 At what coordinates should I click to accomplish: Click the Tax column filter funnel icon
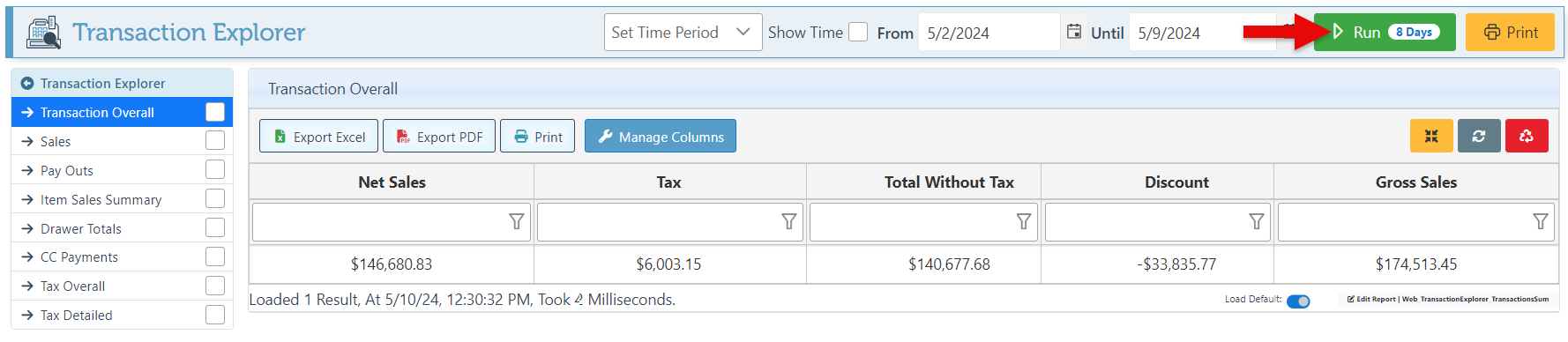pyautogui.click(x=789, y=221)
